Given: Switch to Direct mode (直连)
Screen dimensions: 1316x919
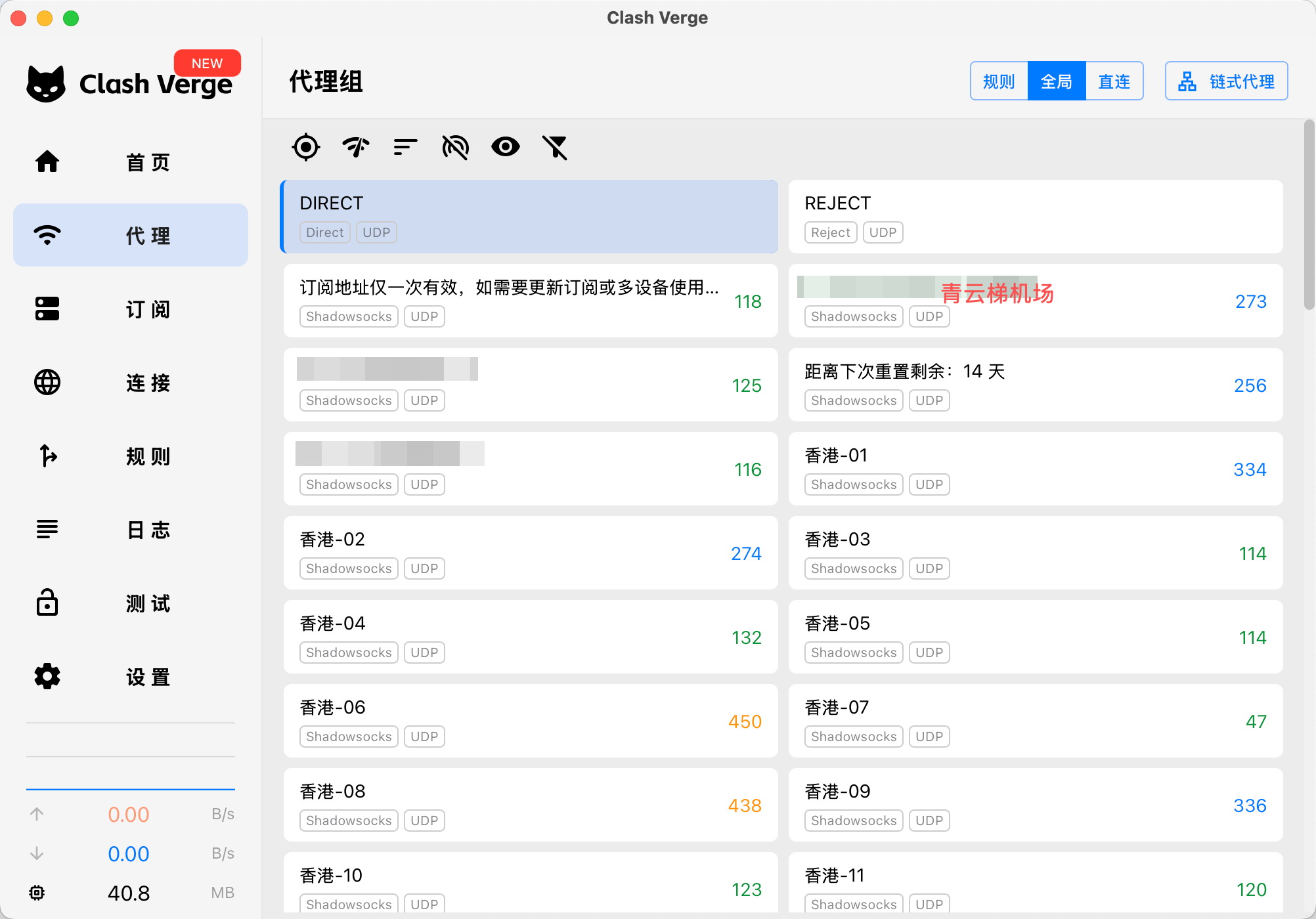Looking at the screenshot, I should point(1114,81).
